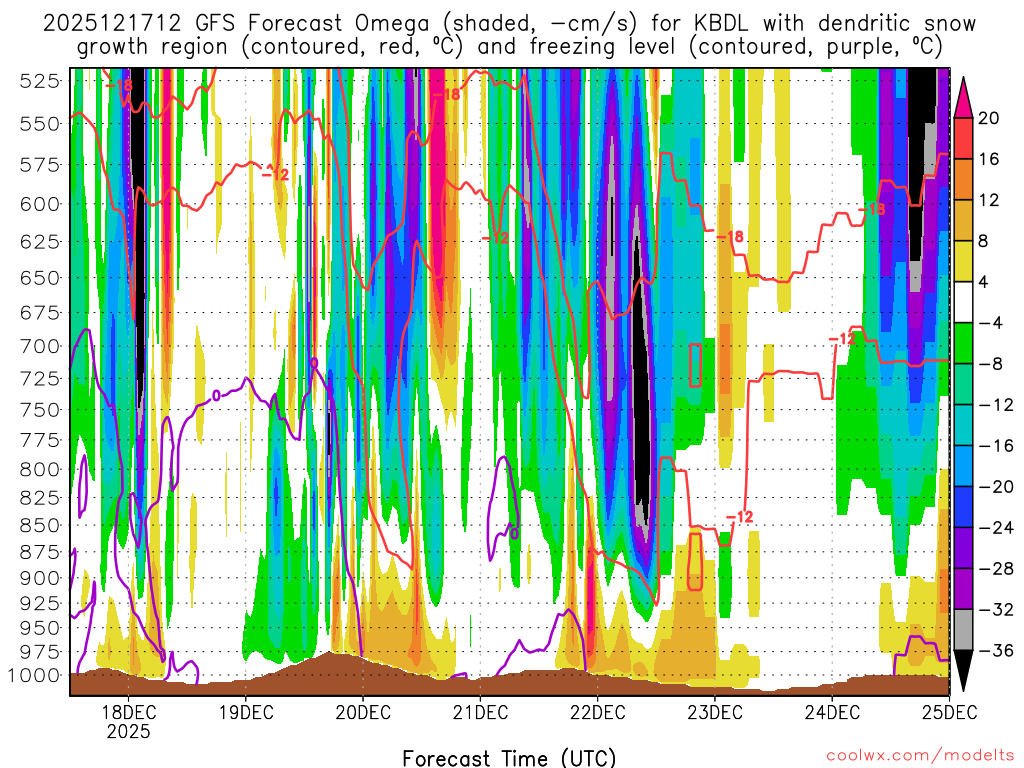
Task: Click the 925 pressure level label
Action: (x=40, y=603)
